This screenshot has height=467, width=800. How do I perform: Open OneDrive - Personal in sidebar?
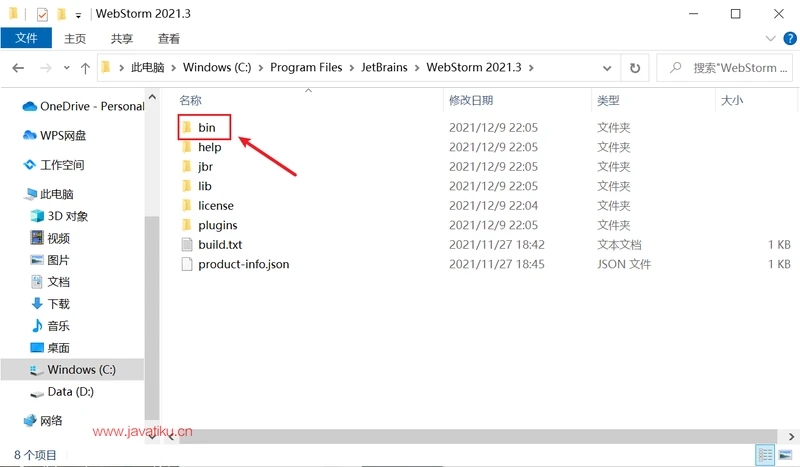(x=83, y=106)
